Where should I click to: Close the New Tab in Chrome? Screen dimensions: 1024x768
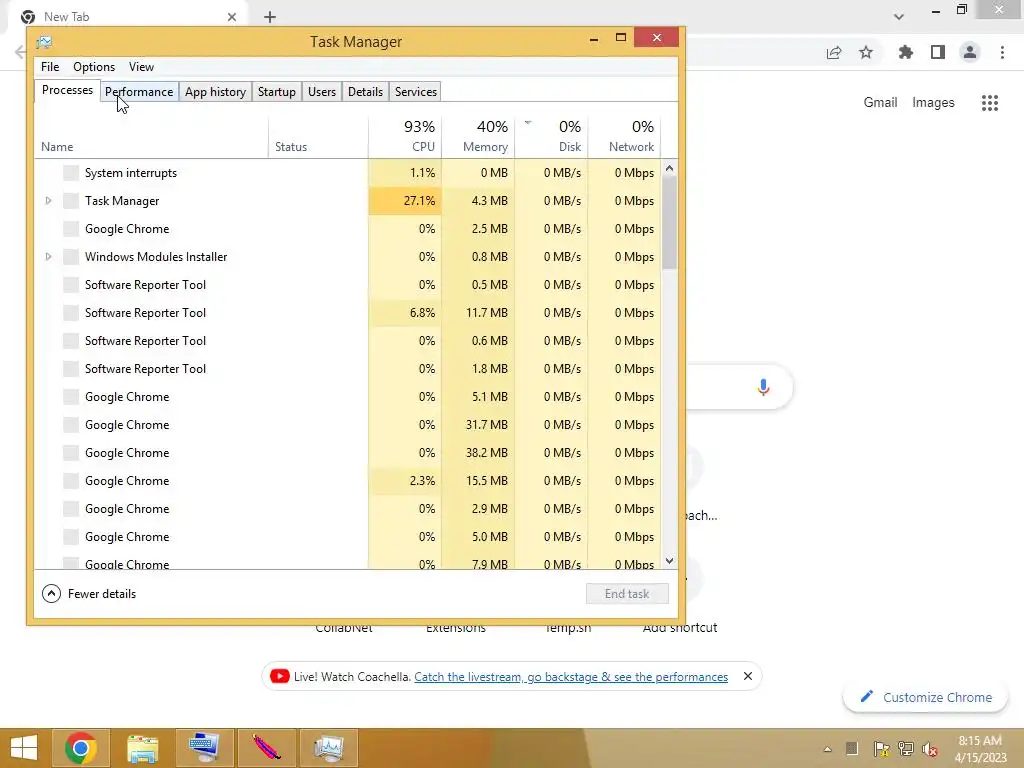click(x=232, y=17)
